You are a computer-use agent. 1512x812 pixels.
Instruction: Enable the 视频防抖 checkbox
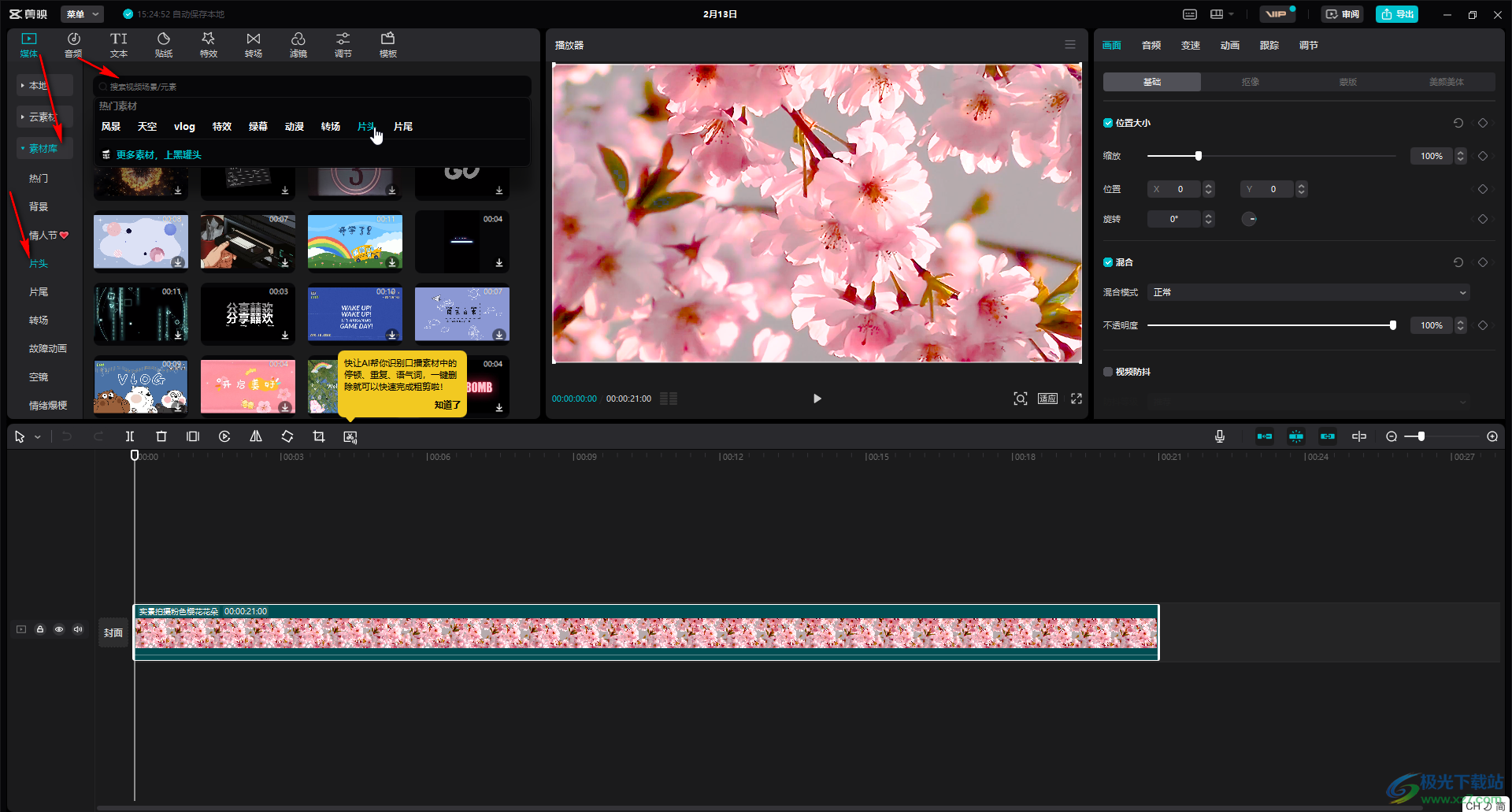1108,372
